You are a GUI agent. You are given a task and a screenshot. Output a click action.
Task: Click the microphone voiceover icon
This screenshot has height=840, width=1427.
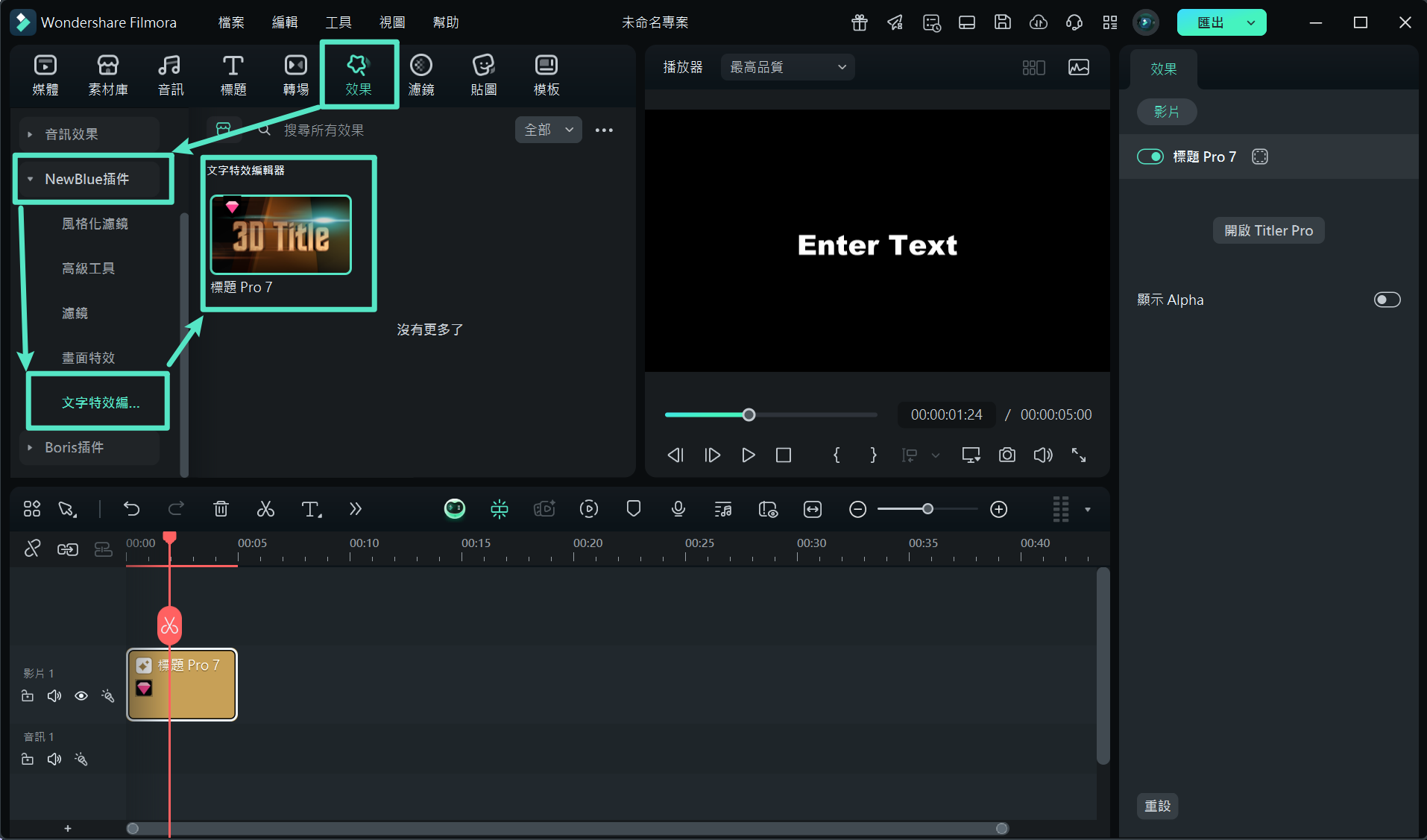point(678,509)
